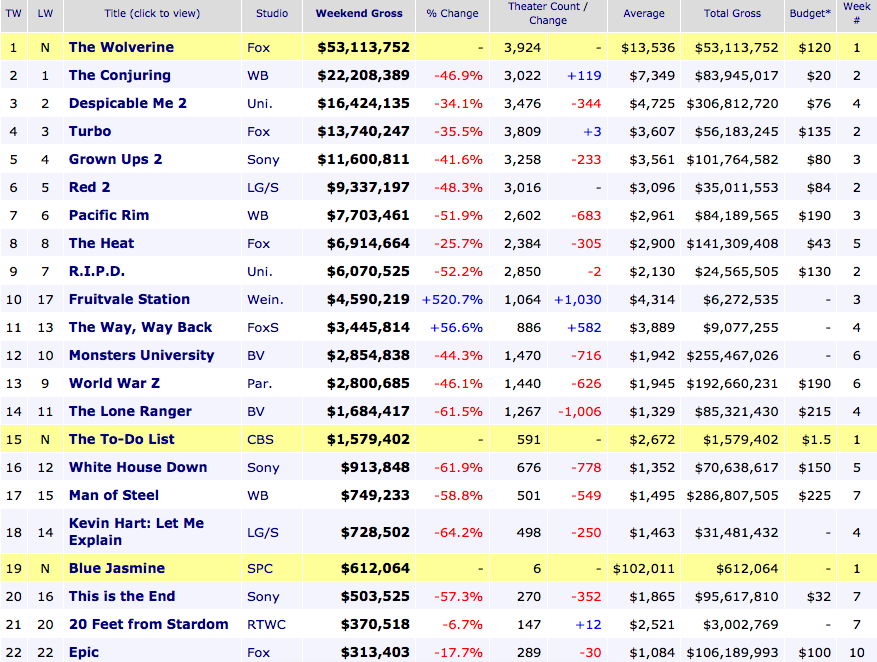The image size is (877, 662).
Task: Sort by Budget* column header
Action: click(x=810, y=13)
